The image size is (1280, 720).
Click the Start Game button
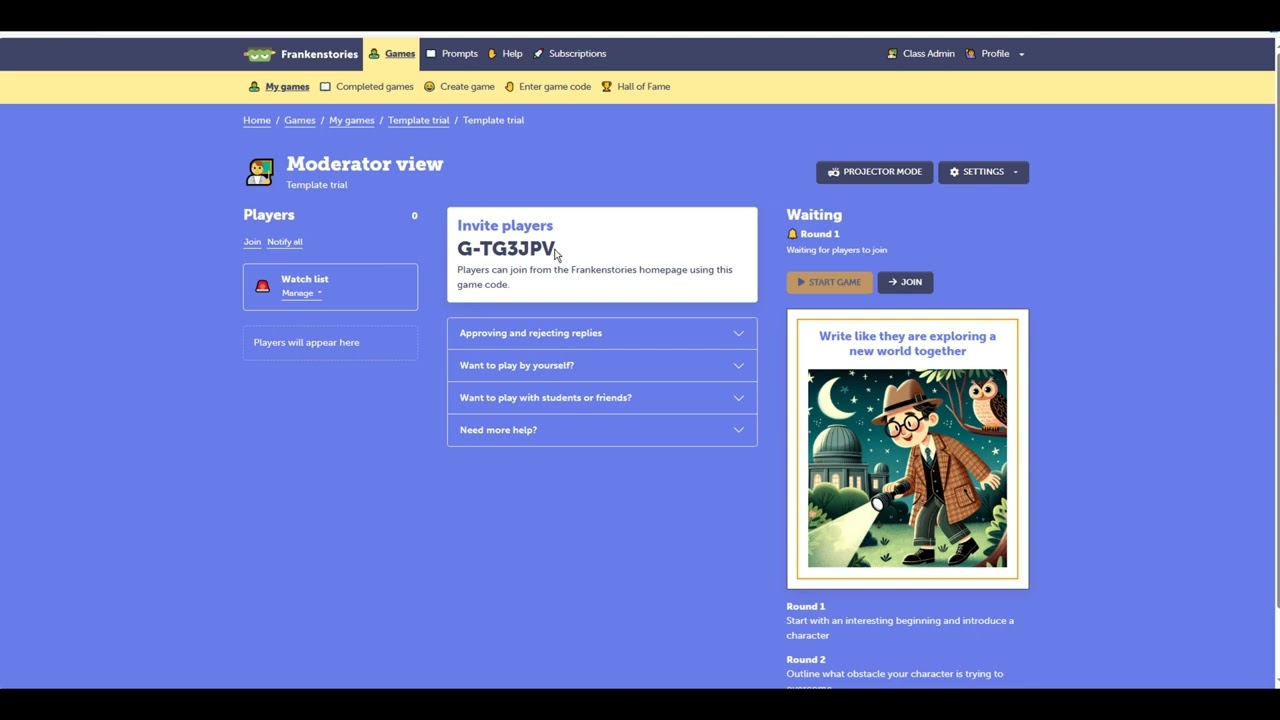pos(829,282)
